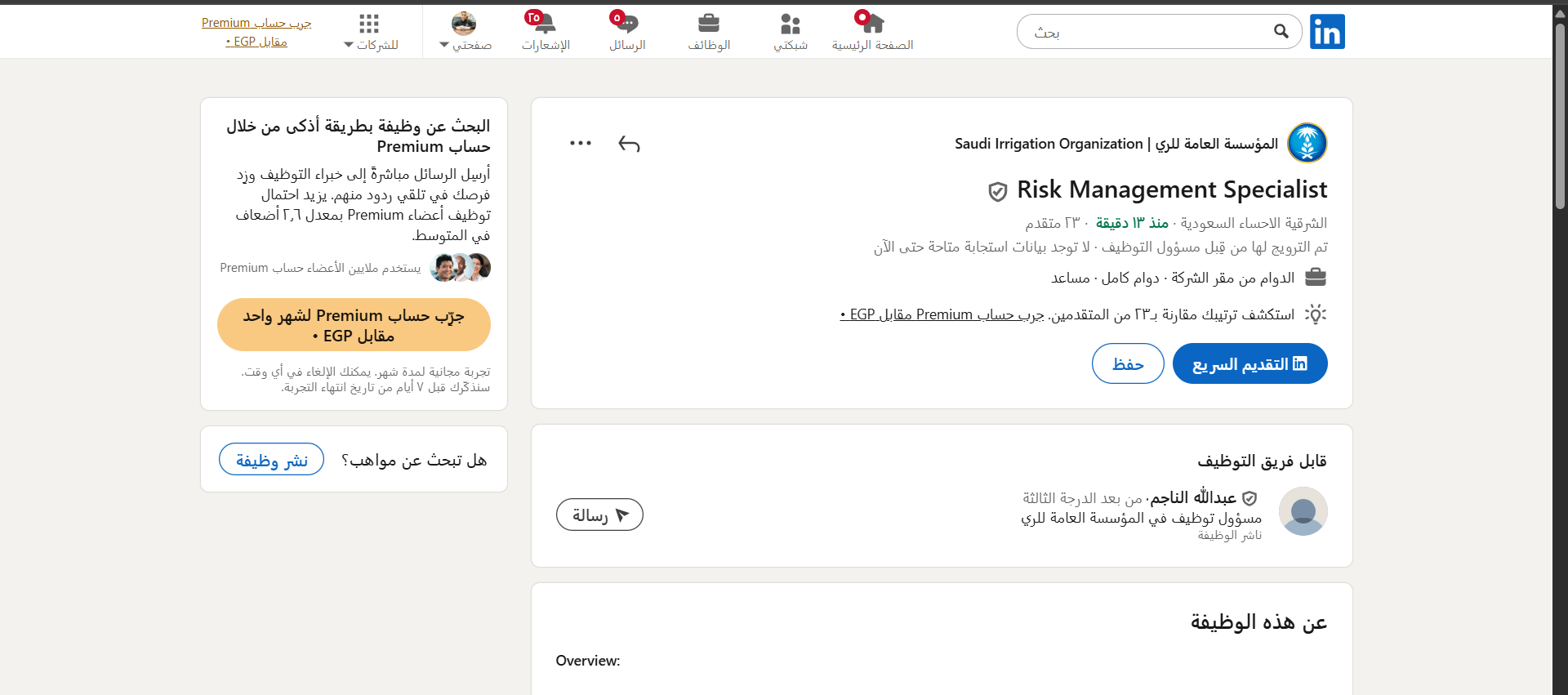Screen dimensions: 1568x695
Task: Click the verification shield beside job title
Action: click(997, 192)
